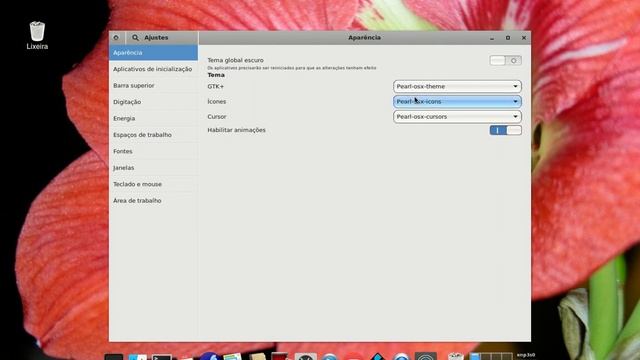The width and height of the screenshot is (640, 360).
Task: Open the GTK+ theme dropdown
Action: click(x=457, y=87)
